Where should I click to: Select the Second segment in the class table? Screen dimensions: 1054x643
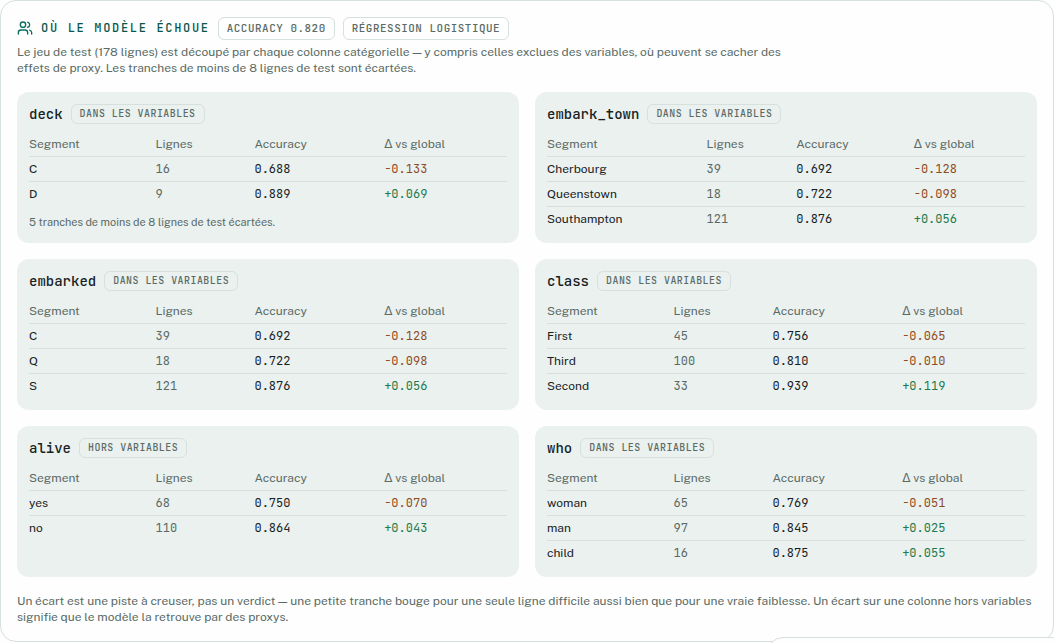point(568,386)
